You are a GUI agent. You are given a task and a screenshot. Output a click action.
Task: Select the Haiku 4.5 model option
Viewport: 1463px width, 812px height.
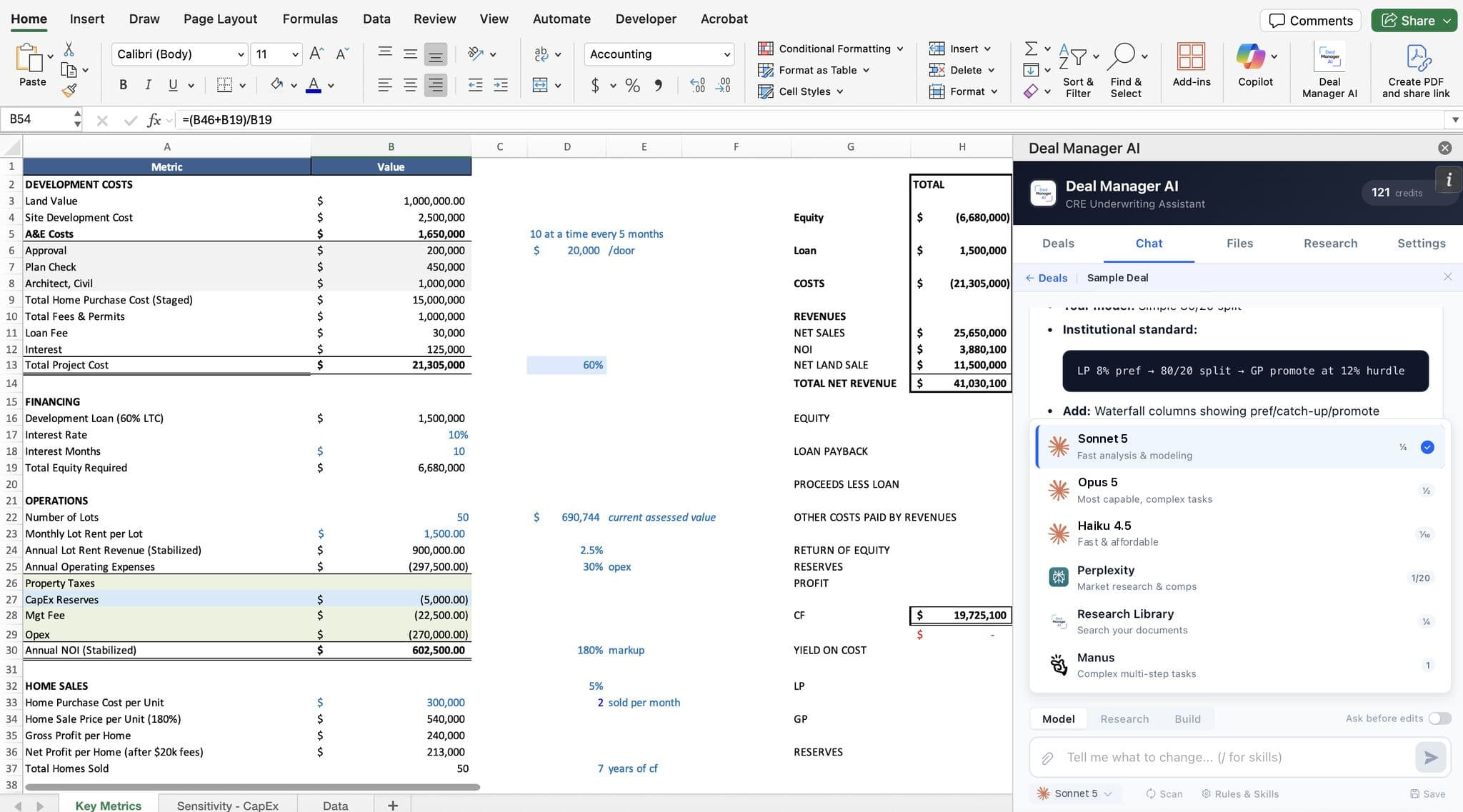click(x=1240, y=534)
